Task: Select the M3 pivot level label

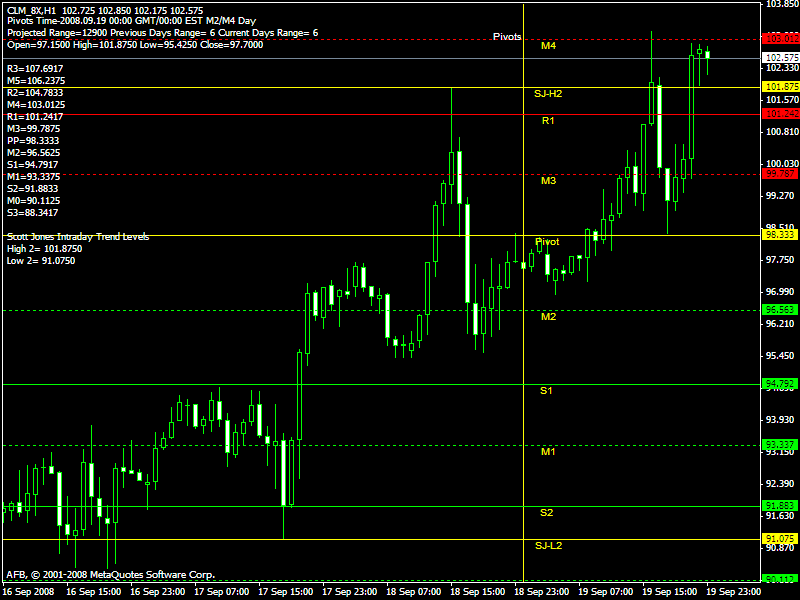Action: coord(548,181)
